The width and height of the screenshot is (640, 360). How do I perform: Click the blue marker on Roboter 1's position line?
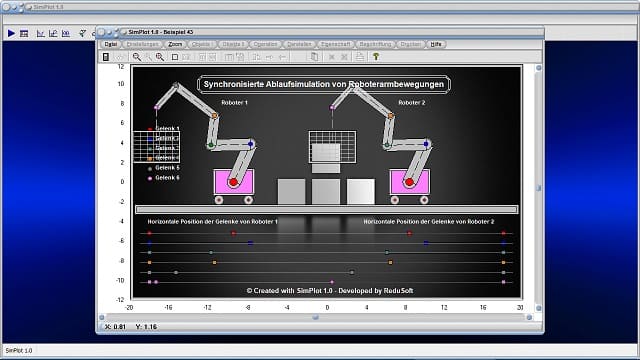pyautogui.click(x=250, y=243)
